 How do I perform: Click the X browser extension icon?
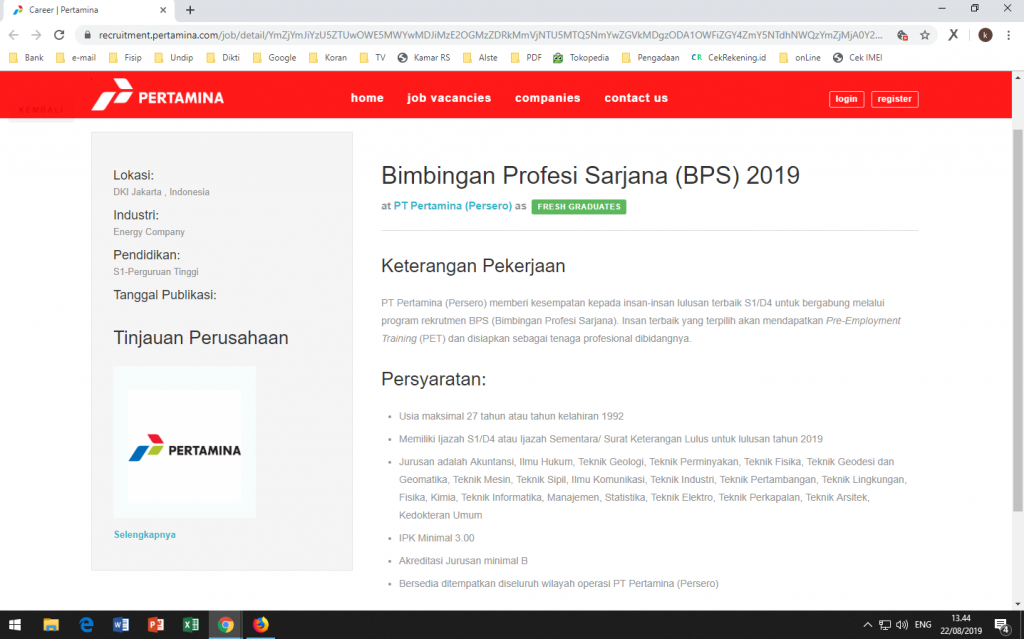[952, 34]
